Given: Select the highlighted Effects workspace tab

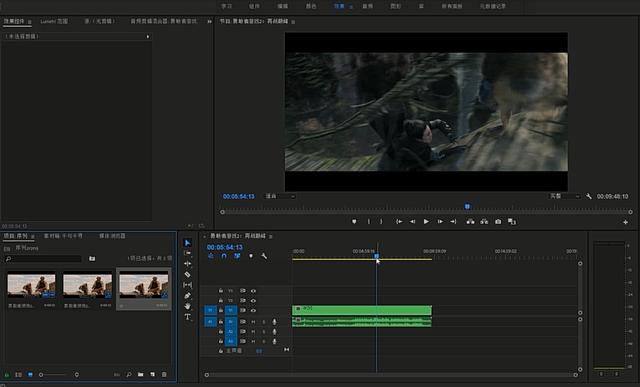Looking at the screenshot, I should coord(339,6).
